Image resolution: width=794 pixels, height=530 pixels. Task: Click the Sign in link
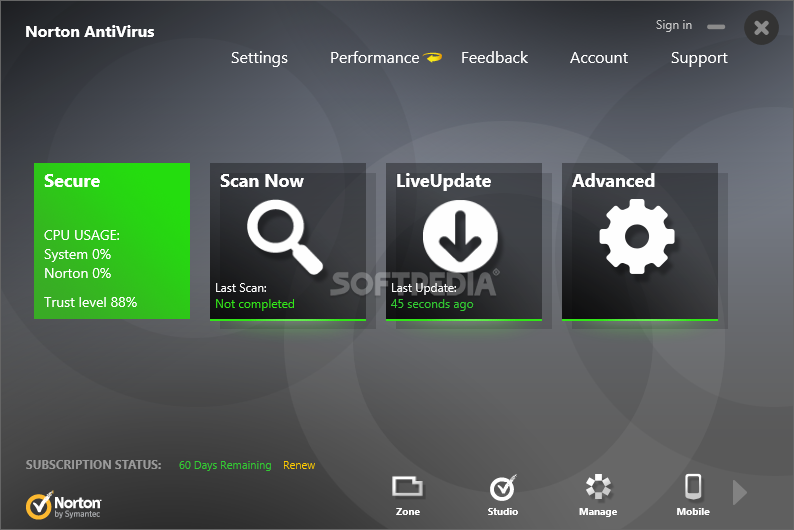coord(673,25)
